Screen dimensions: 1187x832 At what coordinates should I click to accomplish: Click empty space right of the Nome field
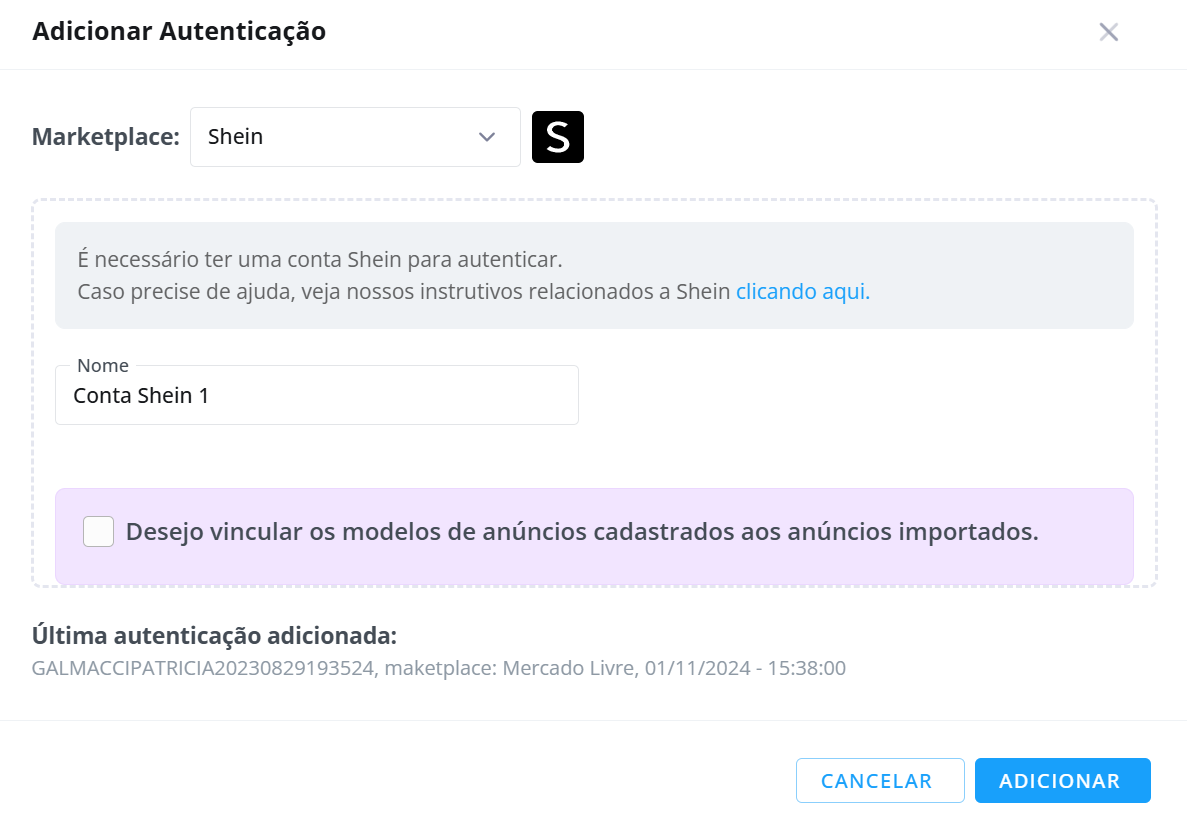[855, 395]
